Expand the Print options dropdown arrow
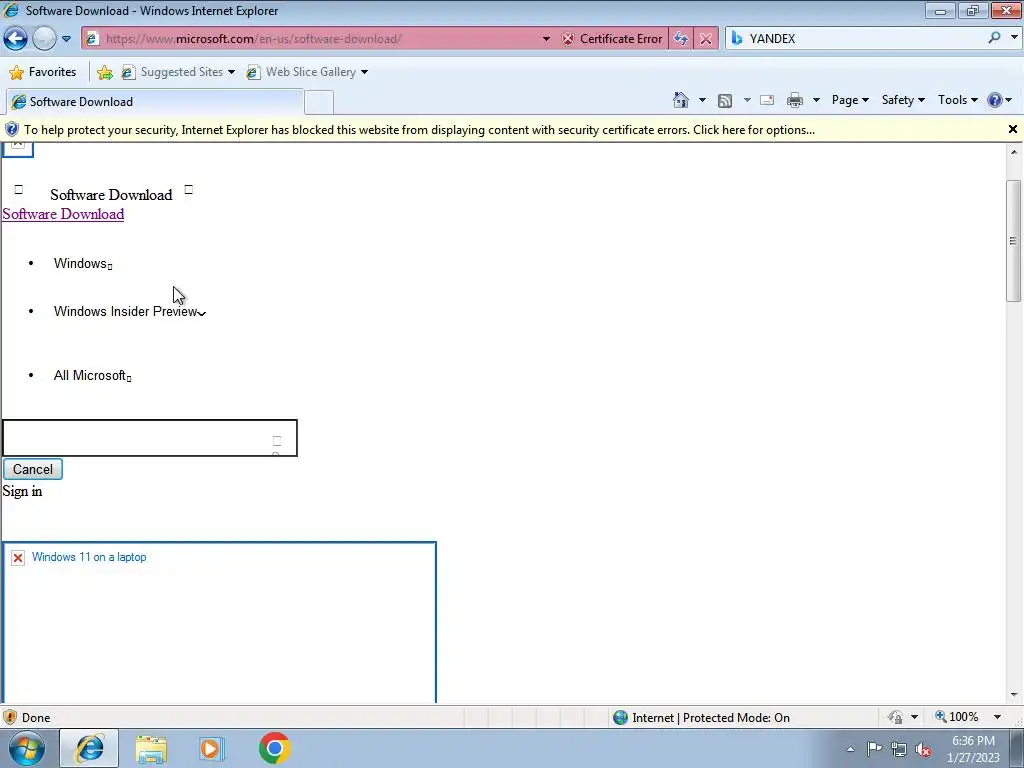Viewport: 1024px width, 768px height. tap(816, 100)
